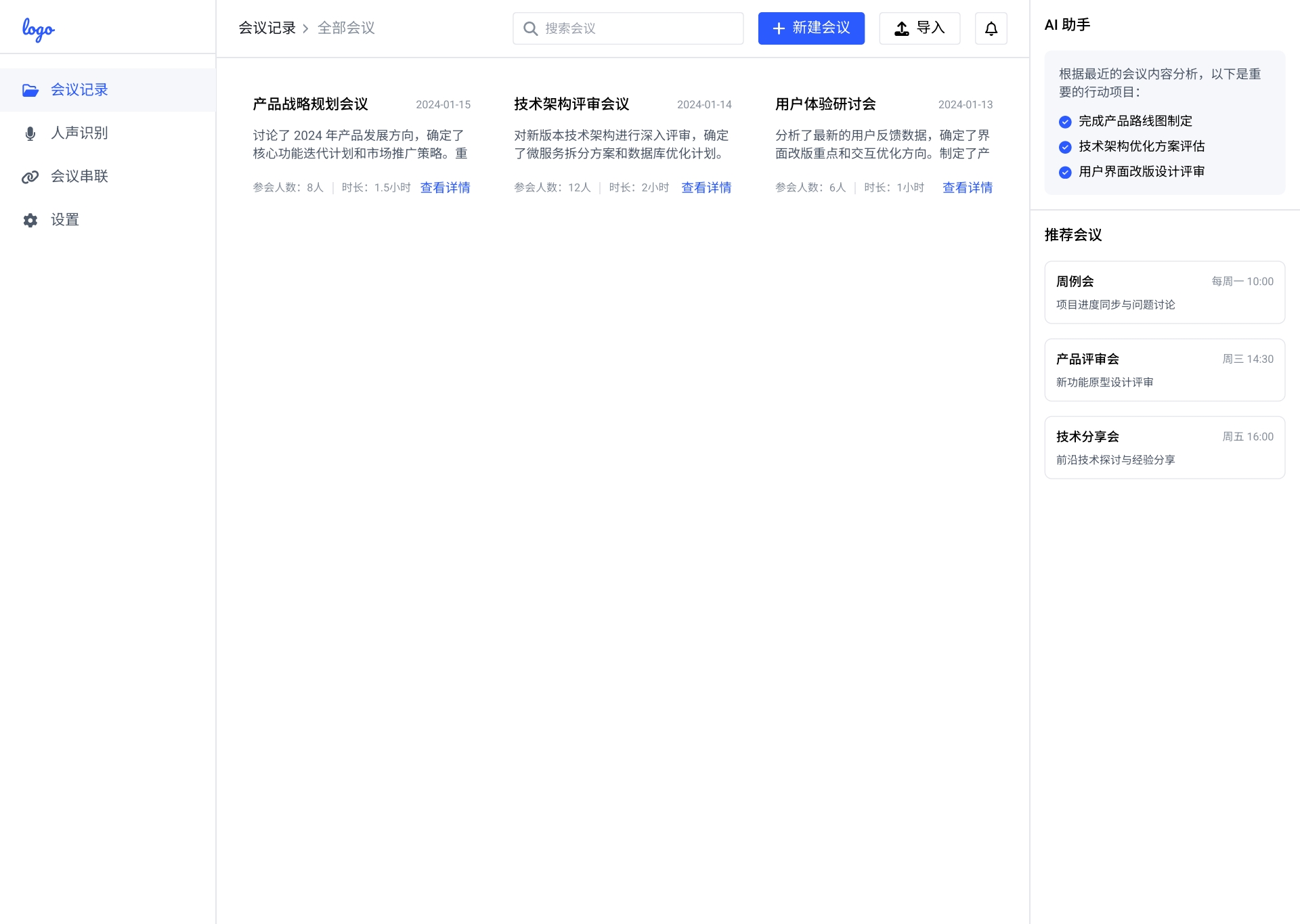View details of 技术架构评审会议
The width and height of the screenshot is (1300, 924).
point(706,188)
